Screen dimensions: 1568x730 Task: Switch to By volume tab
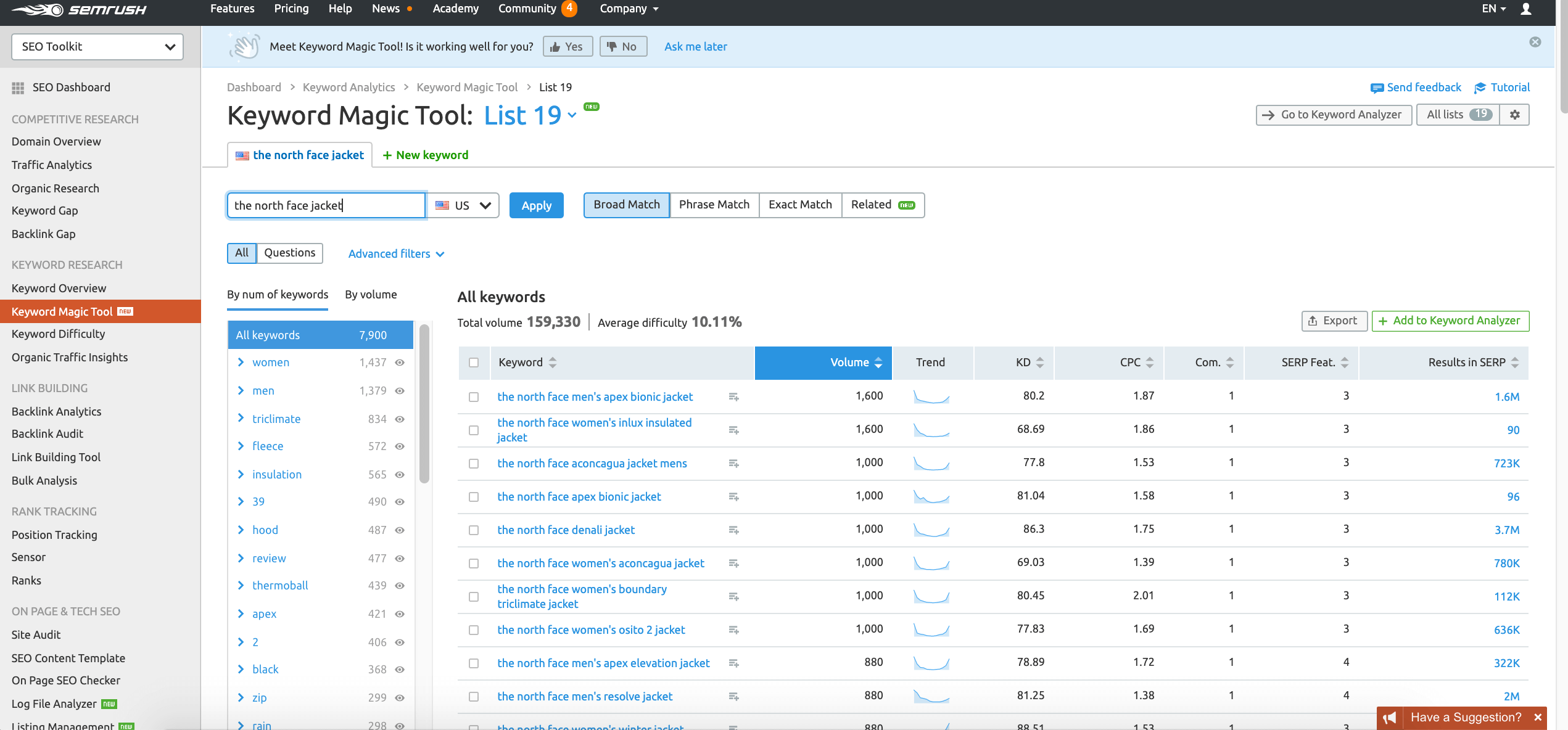(x=371, y=295)
